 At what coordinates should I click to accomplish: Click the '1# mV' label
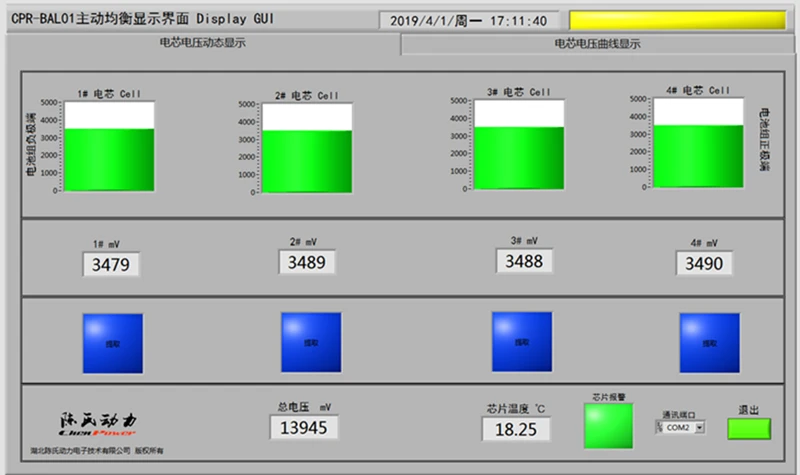pyautogui.click(x=106, y=244)
